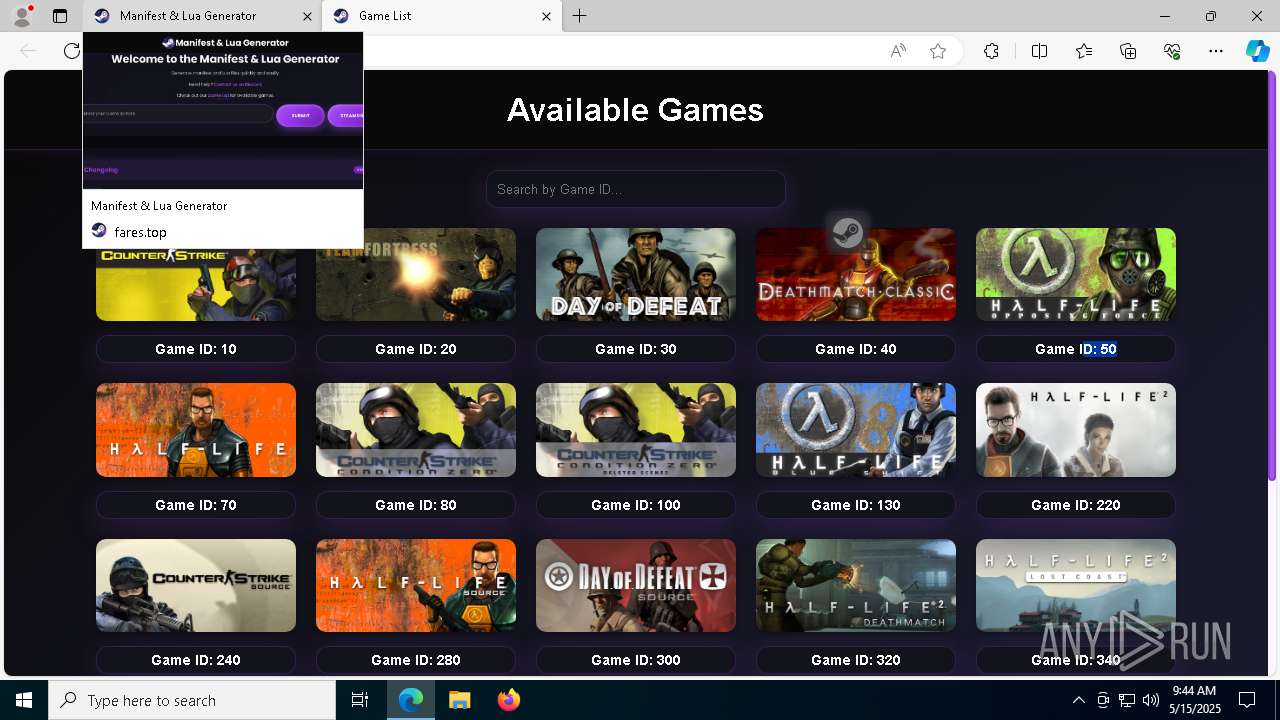This screenshot has width=1280, height=720.
Task: Close the Game List tab
Action: pyautogui.click(x=546, y=16)
